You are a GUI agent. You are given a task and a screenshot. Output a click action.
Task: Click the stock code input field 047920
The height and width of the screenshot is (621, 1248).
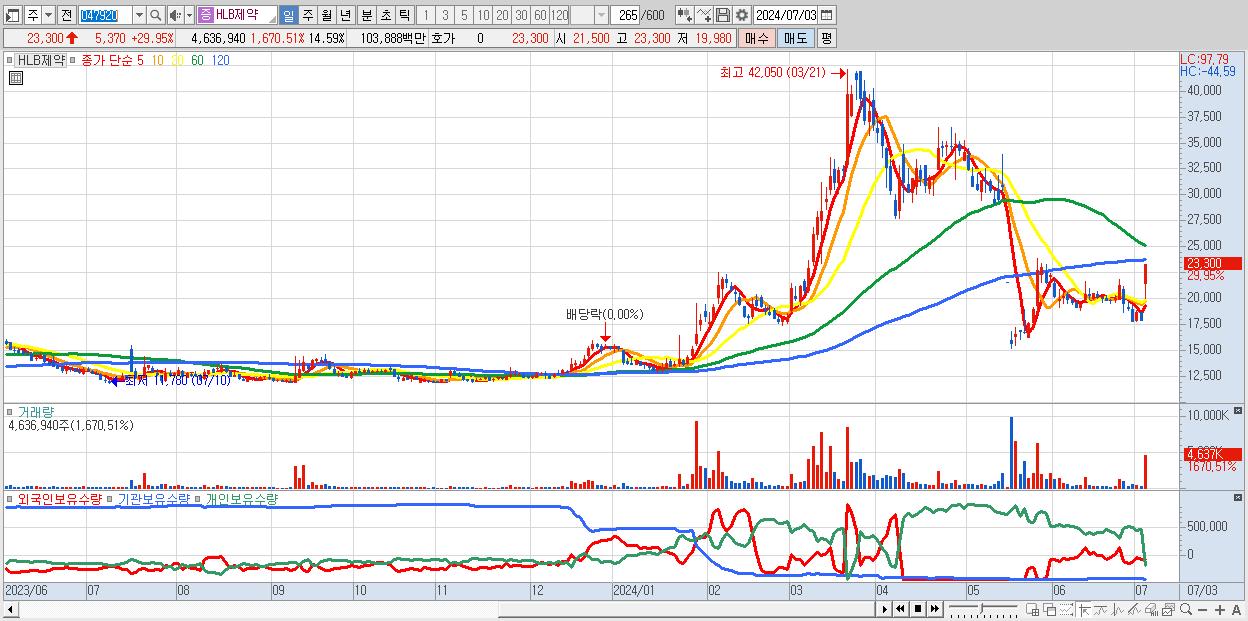coord(105,15)
